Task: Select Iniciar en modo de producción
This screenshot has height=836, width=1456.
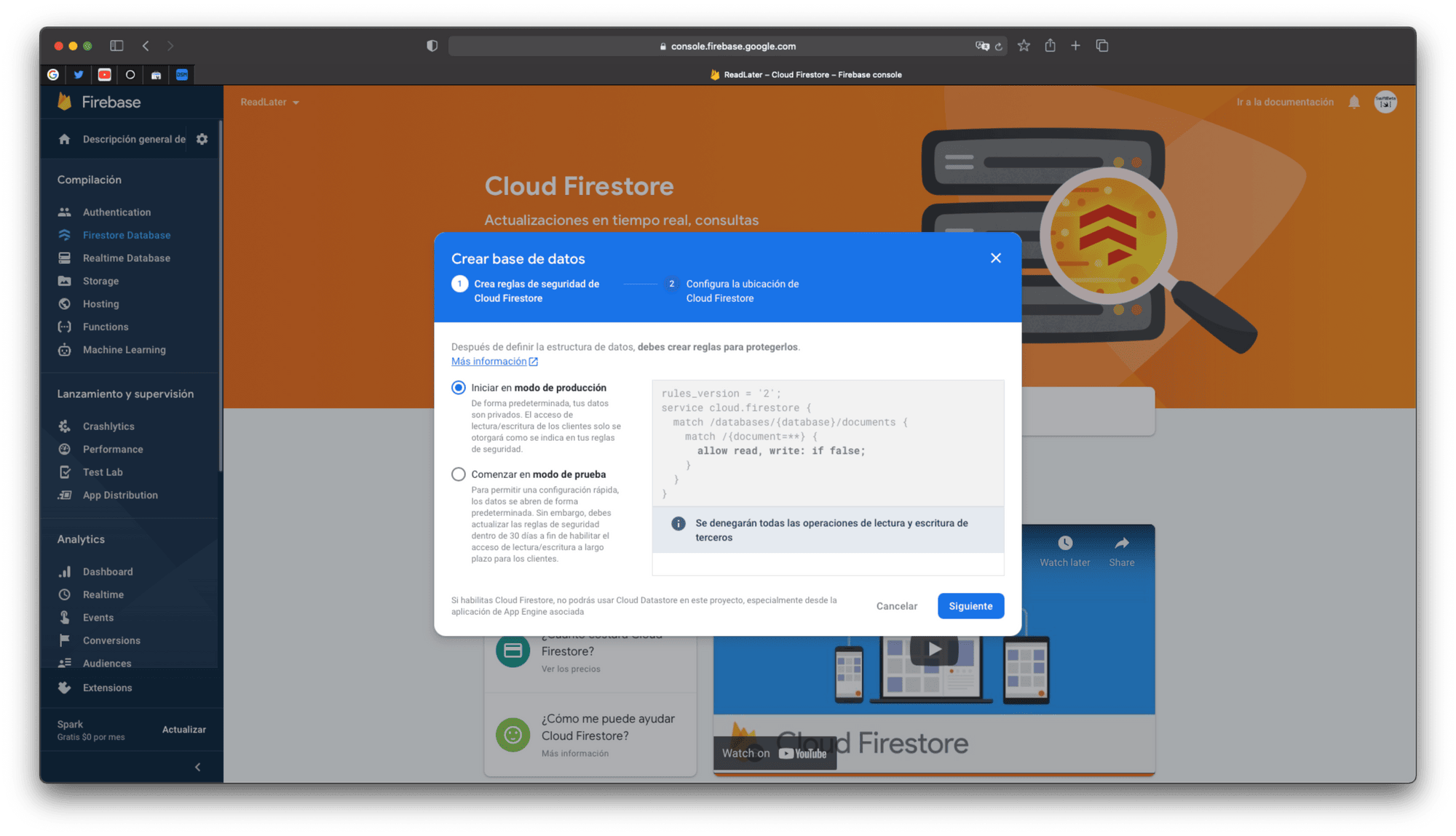Action: 459,388
